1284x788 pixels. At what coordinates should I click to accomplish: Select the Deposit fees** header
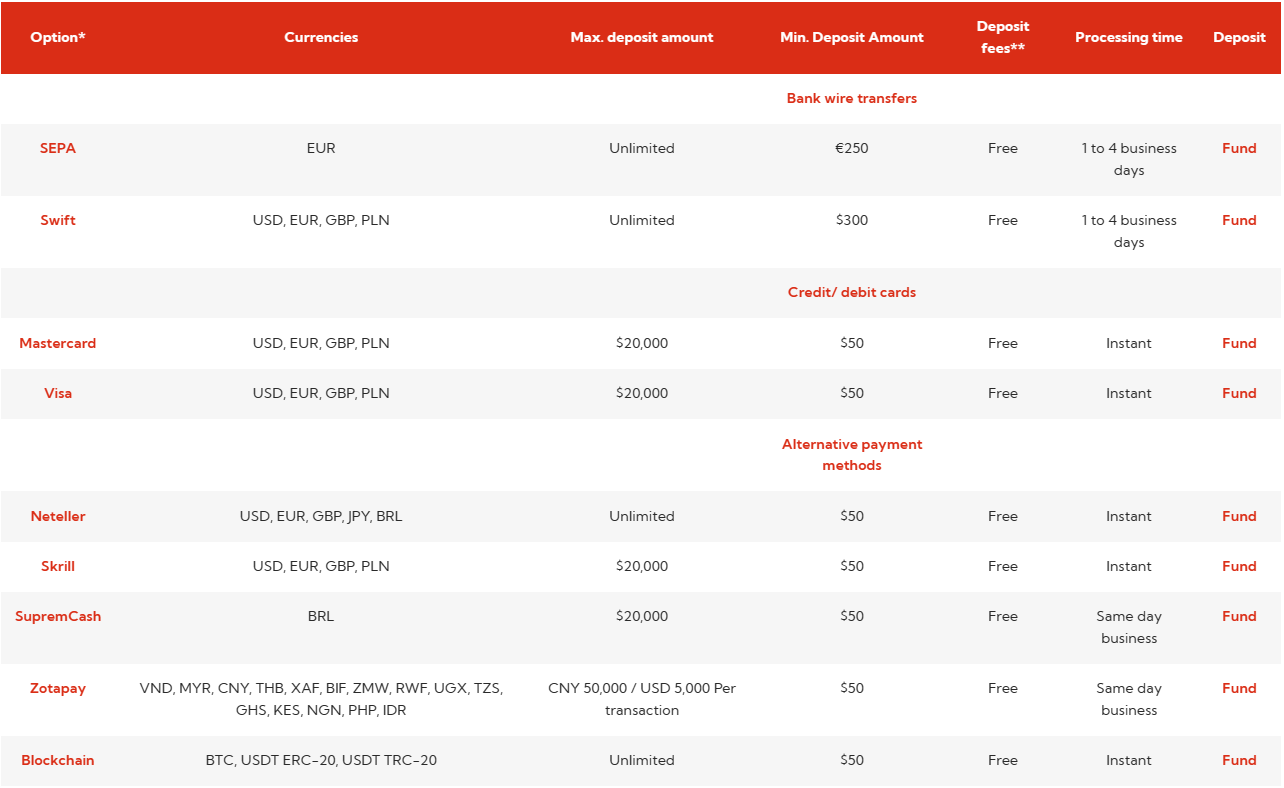[1003, 37]
